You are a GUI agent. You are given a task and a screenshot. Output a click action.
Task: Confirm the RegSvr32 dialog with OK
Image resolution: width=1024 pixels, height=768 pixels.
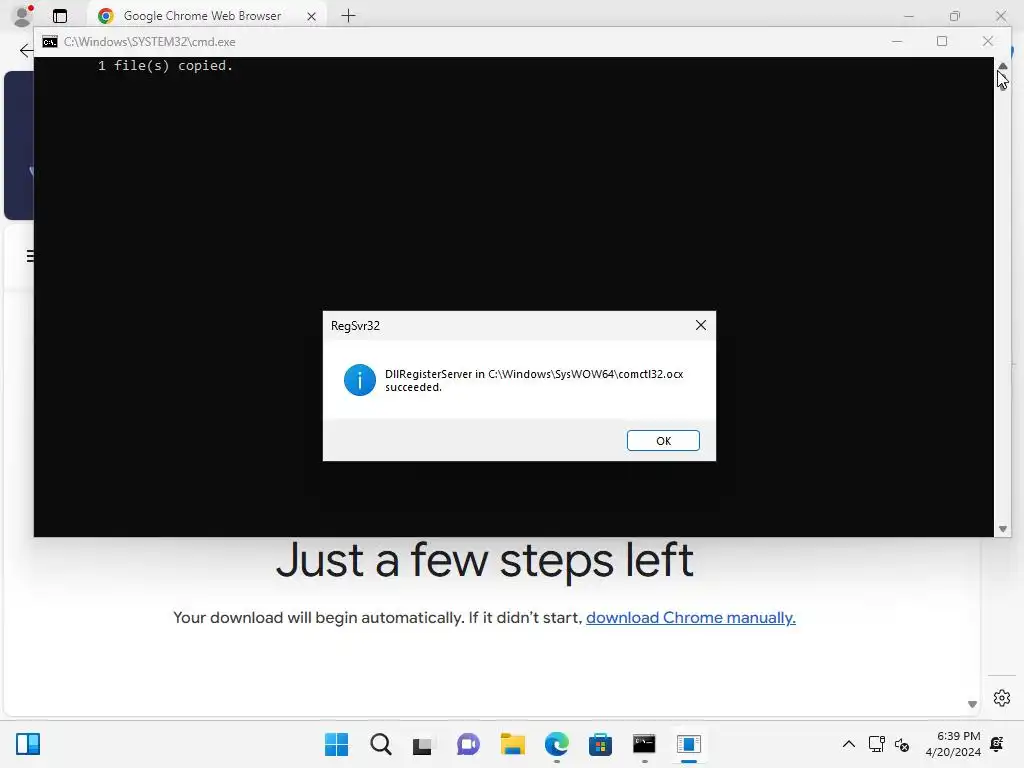click(663, 441)
